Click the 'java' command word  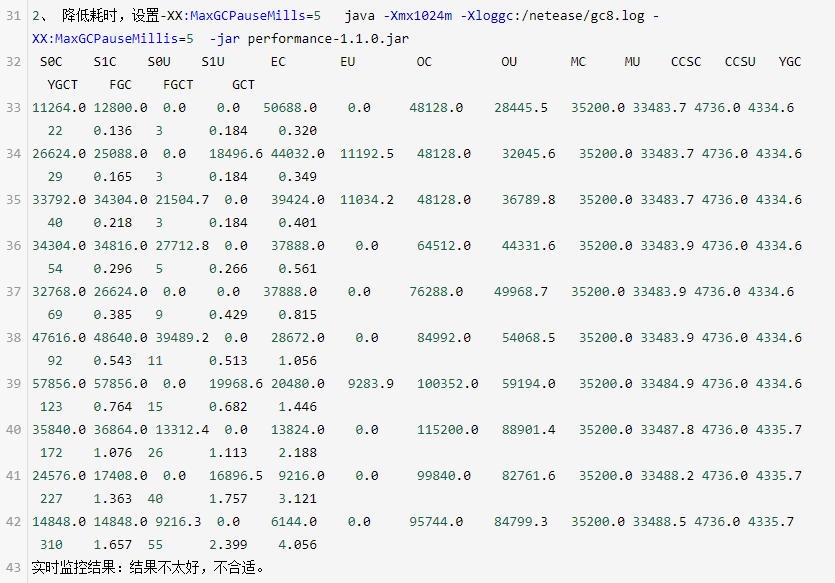pyautogui.click(x=359, y=16)
